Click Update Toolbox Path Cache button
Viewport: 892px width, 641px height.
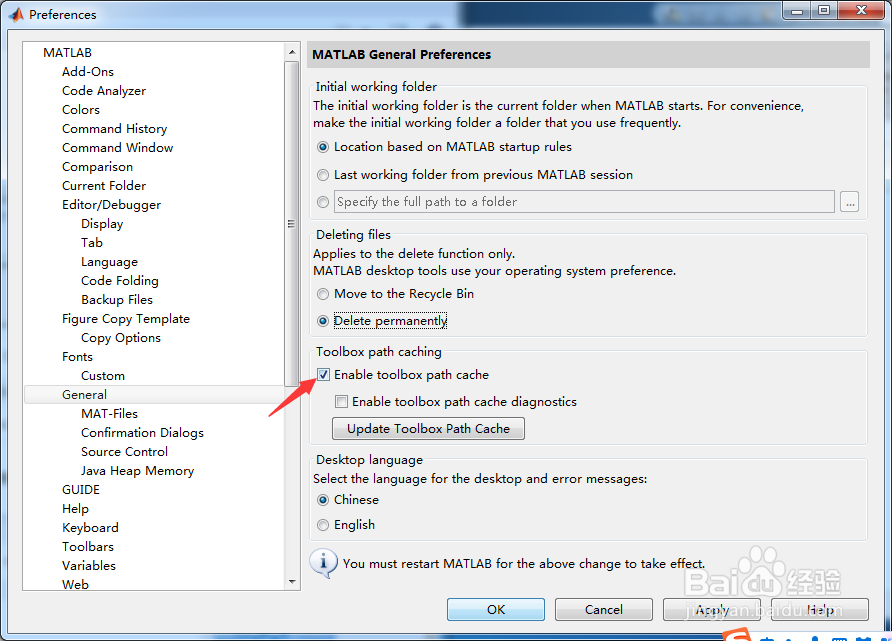(x=428, y=429)
